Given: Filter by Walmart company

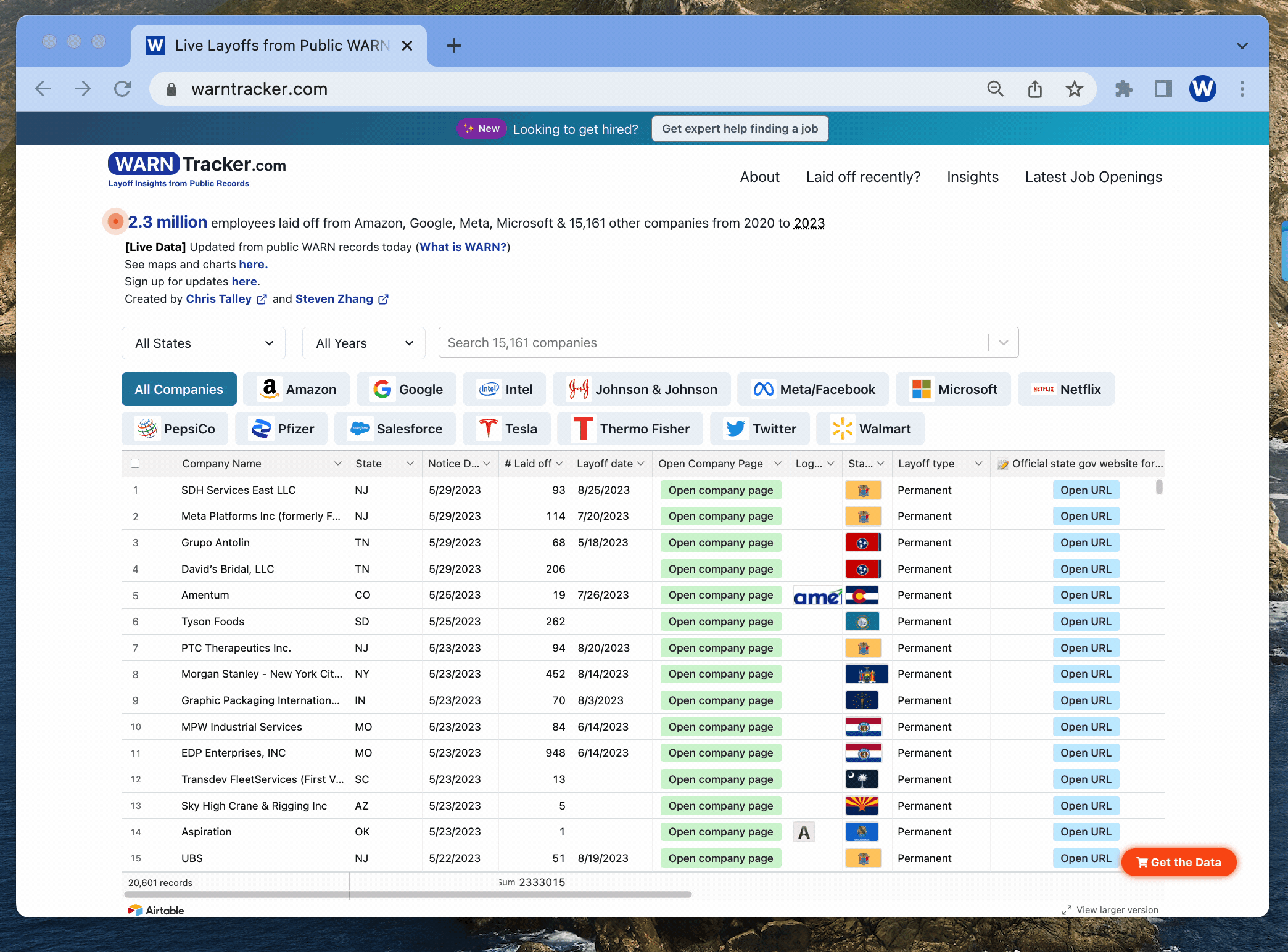Looking at the screenshot, I should (x=870, y=429).
